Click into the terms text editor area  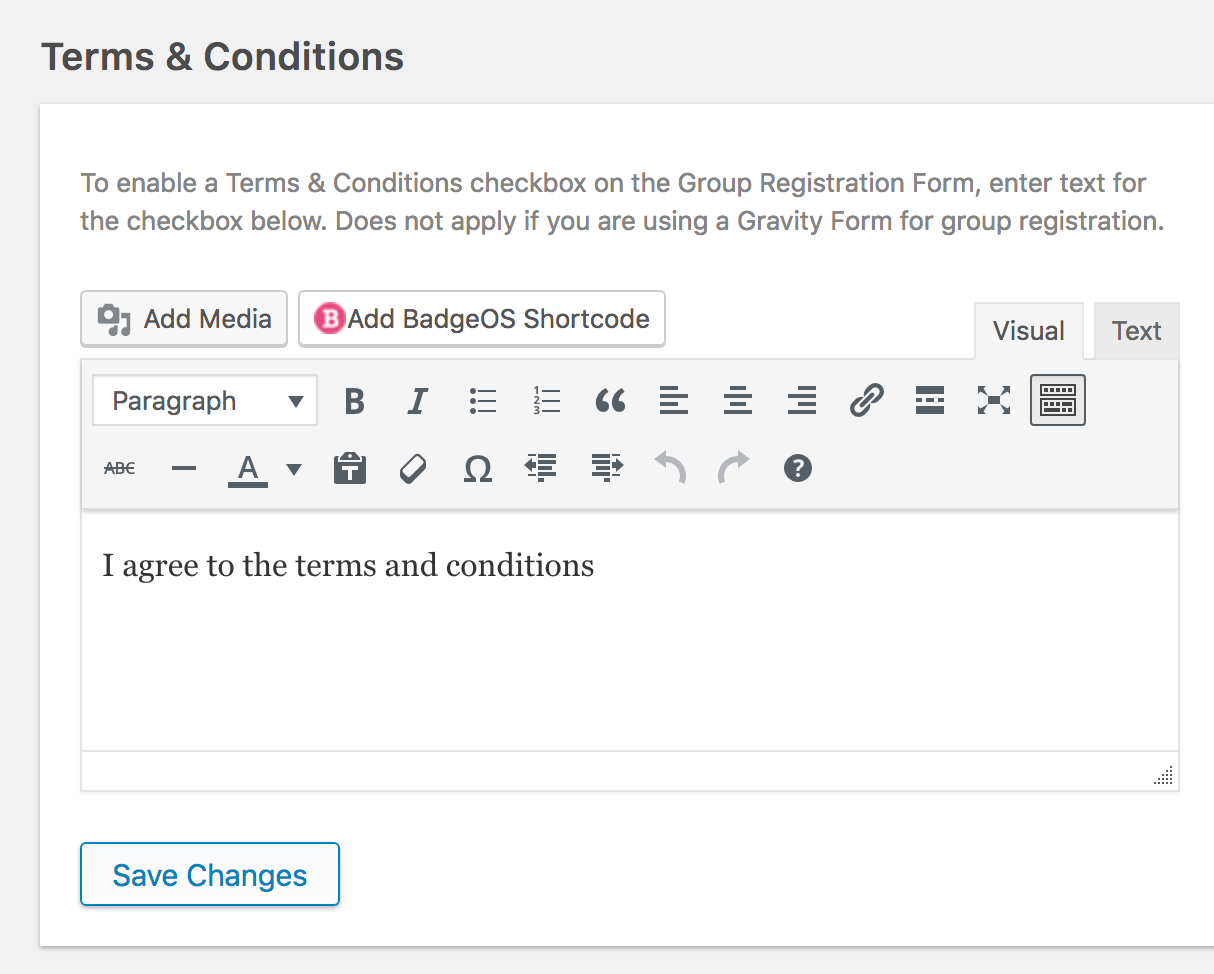pos(630,640)
